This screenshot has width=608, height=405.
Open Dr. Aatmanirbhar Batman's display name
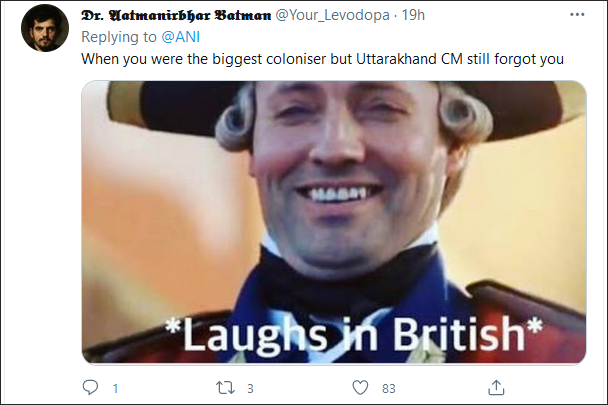(x=176, y=15)
